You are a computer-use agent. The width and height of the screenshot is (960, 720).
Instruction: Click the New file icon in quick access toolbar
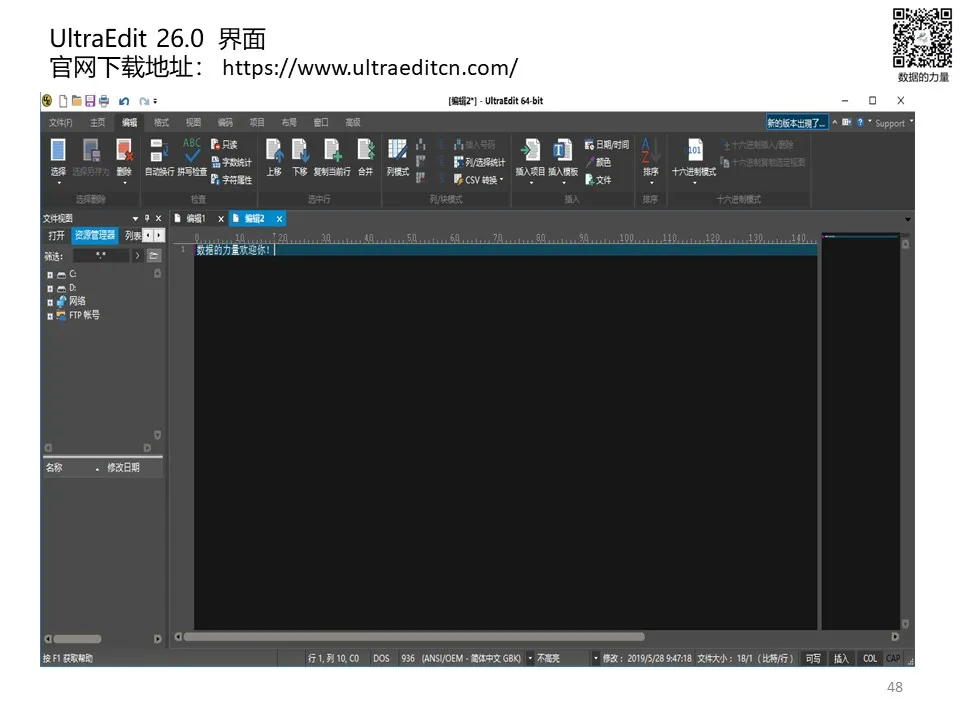point(62,101)
